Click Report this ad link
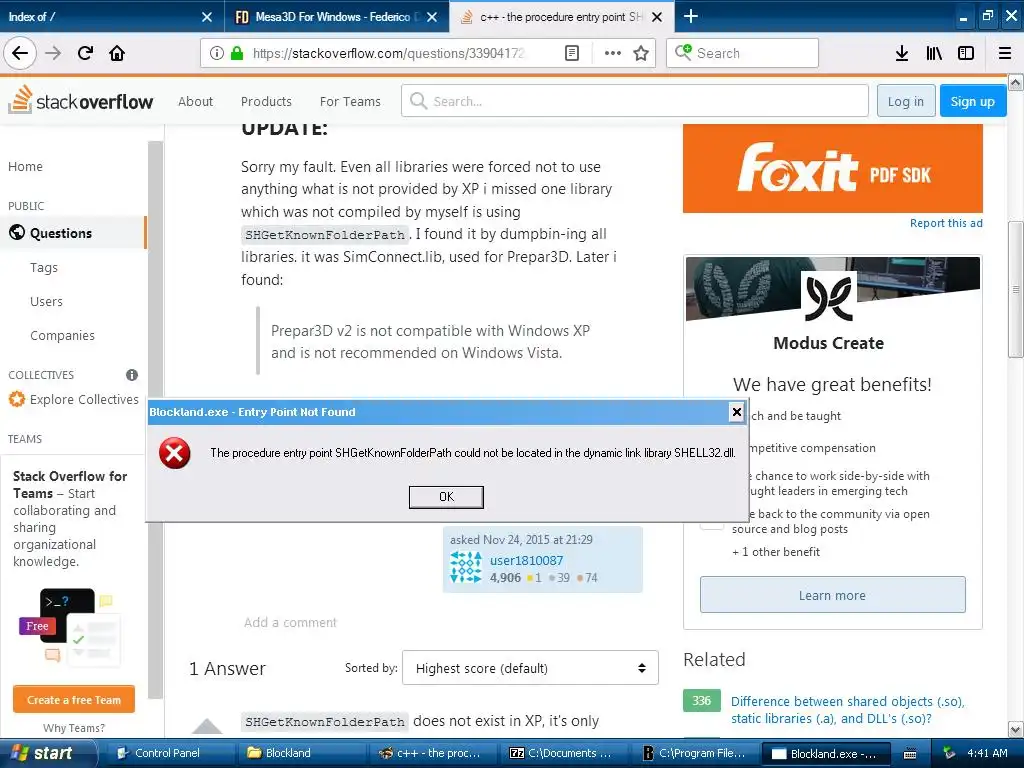 click(946, 223)
